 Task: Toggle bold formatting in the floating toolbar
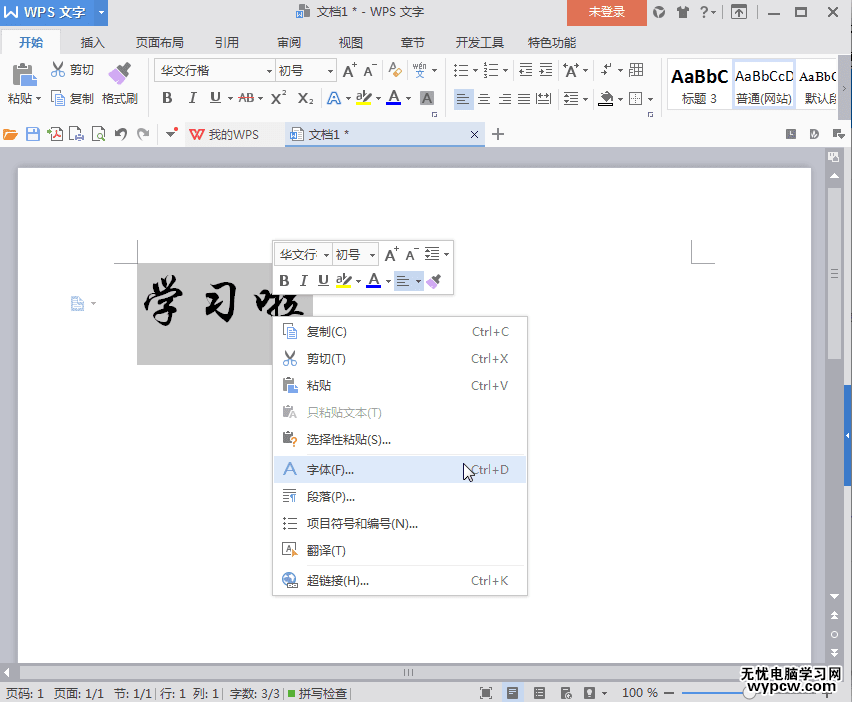(285, 280)
